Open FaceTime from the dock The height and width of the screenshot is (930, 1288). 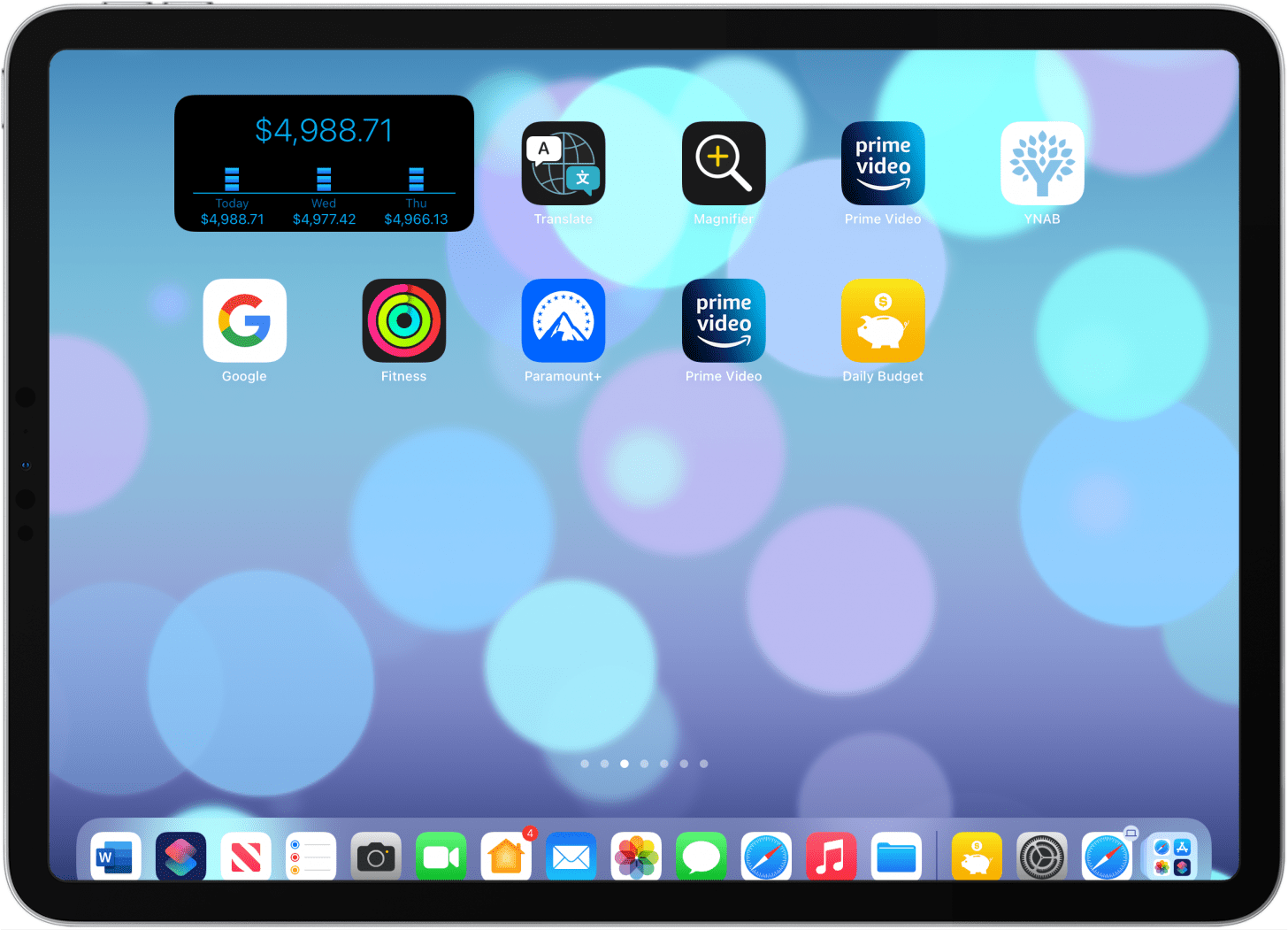[441, 856]
